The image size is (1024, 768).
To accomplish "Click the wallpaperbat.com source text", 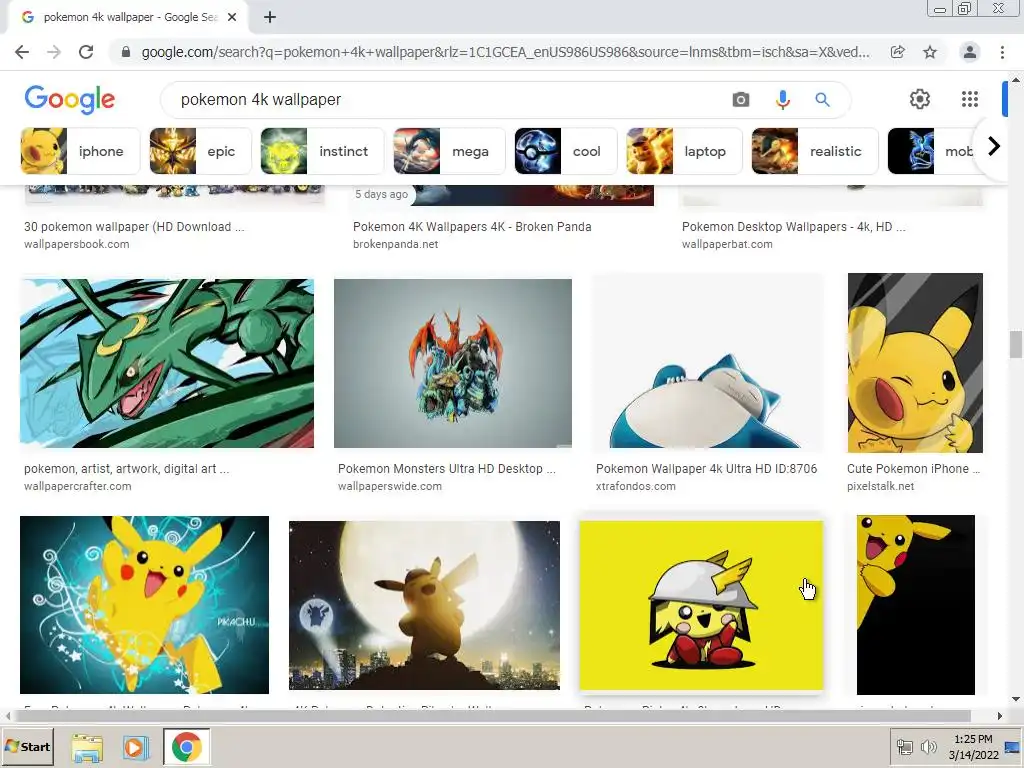I will click(727, 244).
